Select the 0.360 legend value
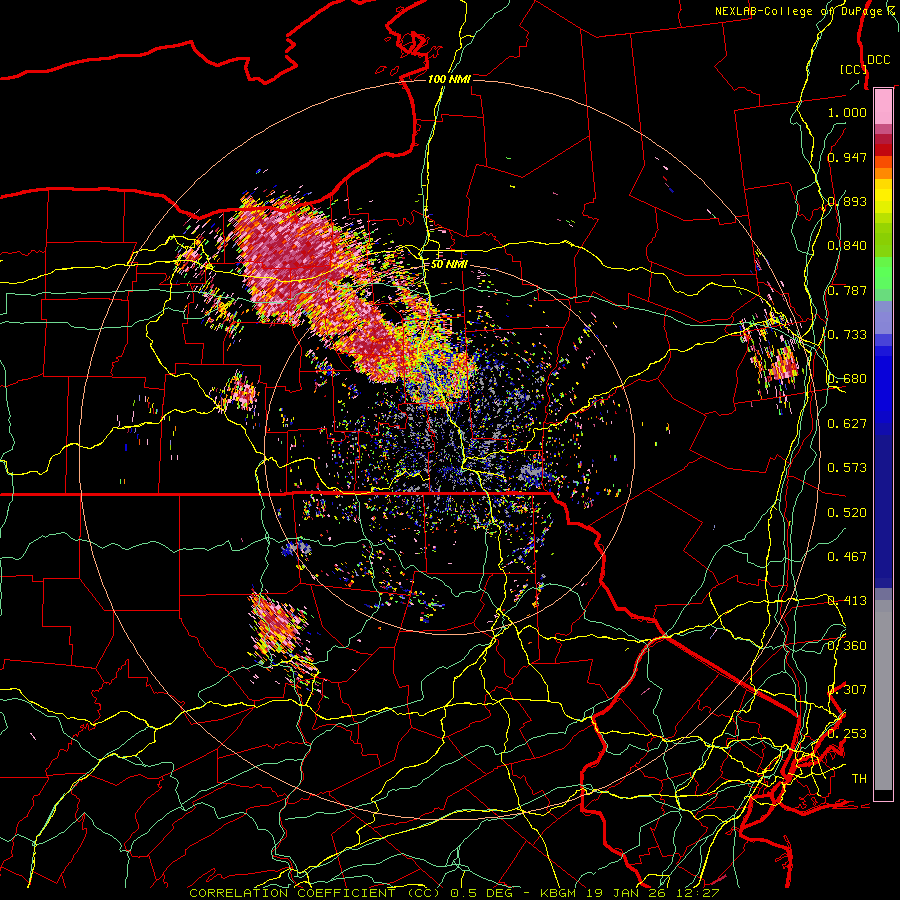The height and width of the screenshot is (900, 900). click(x=847, y=646)
